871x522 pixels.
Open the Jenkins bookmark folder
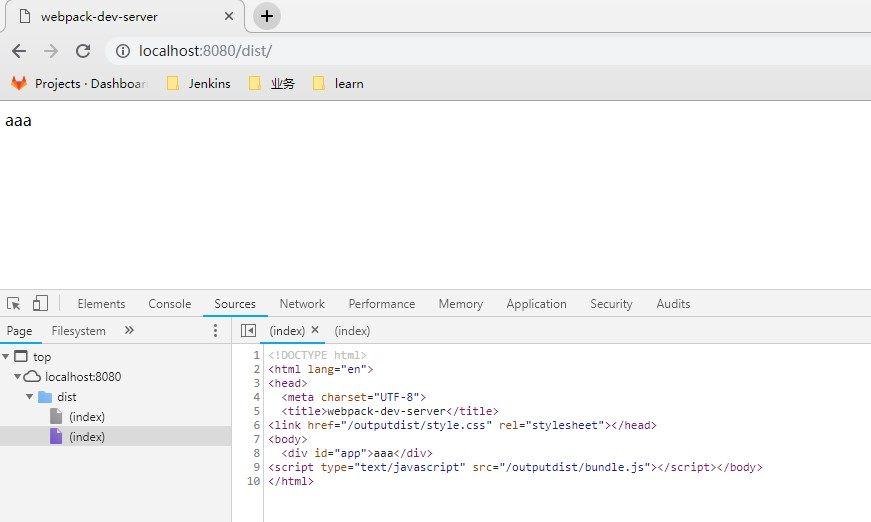199,83
